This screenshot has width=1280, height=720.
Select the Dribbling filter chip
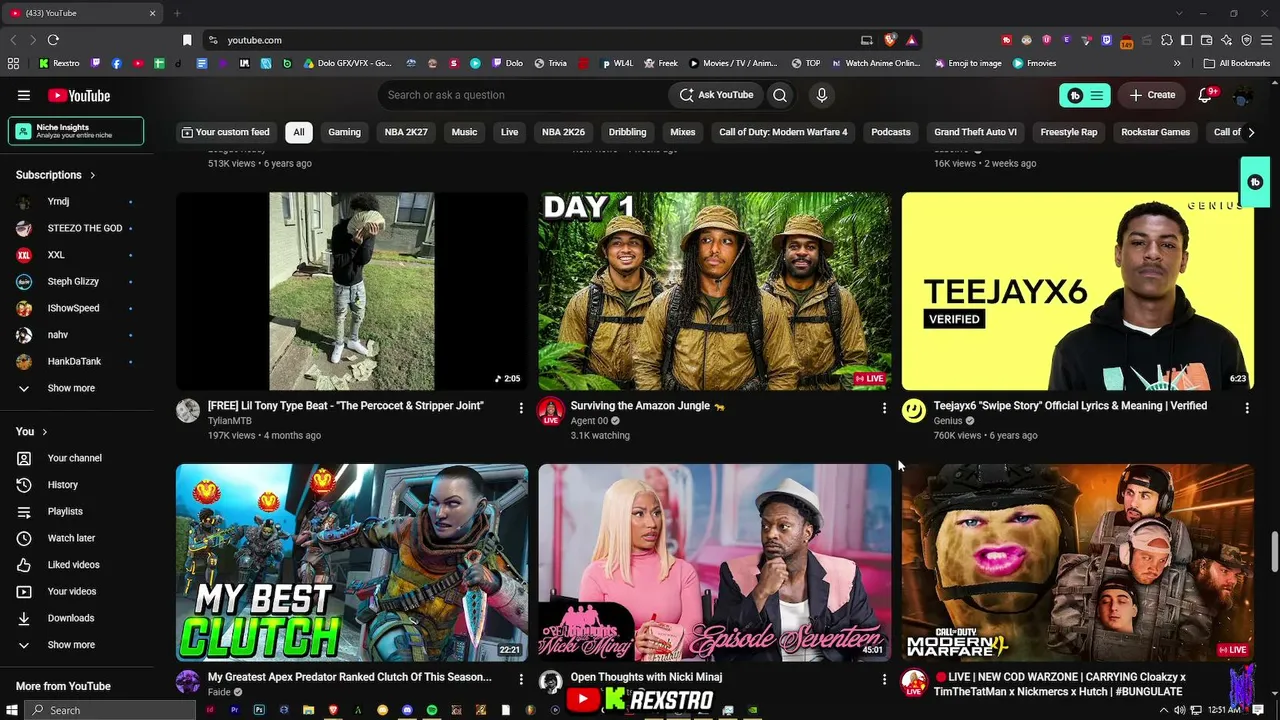627,132
